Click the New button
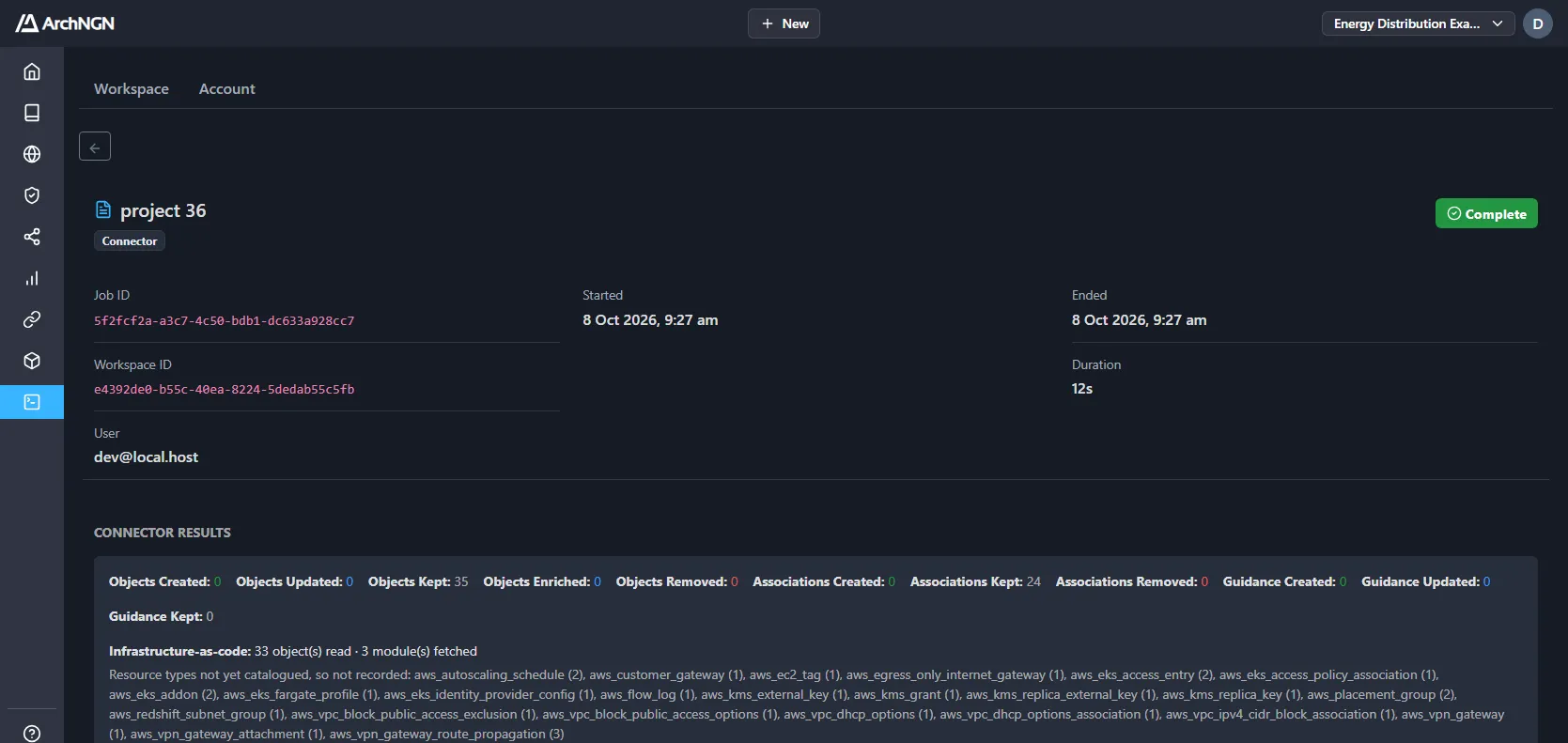Viewport: 1568px width, 743px height. point(784,23)
